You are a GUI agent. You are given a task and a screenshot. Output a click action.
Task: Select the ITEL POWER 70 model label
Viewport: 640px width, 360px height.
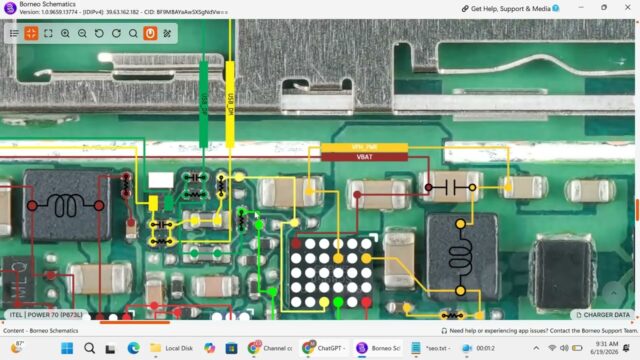46,315
